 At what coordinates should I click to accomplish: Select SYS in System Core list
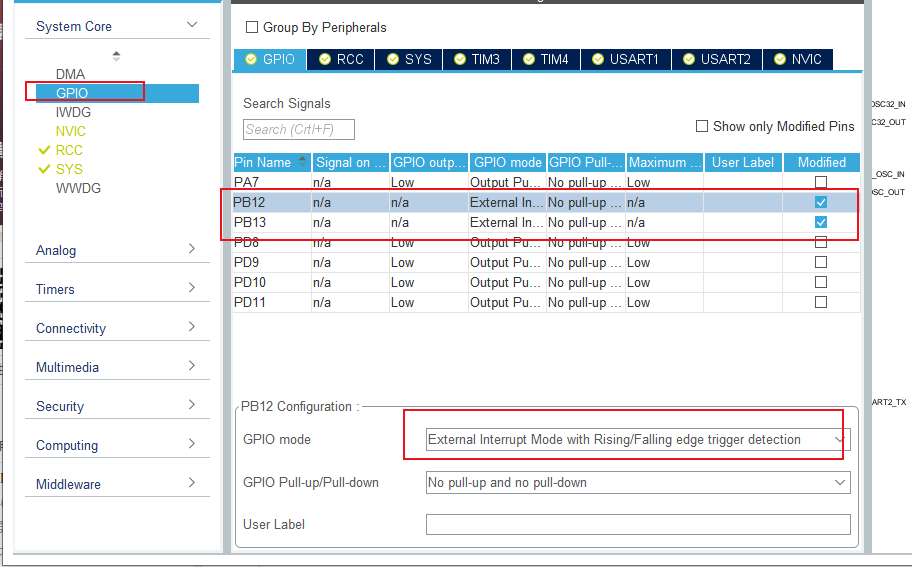69,169
